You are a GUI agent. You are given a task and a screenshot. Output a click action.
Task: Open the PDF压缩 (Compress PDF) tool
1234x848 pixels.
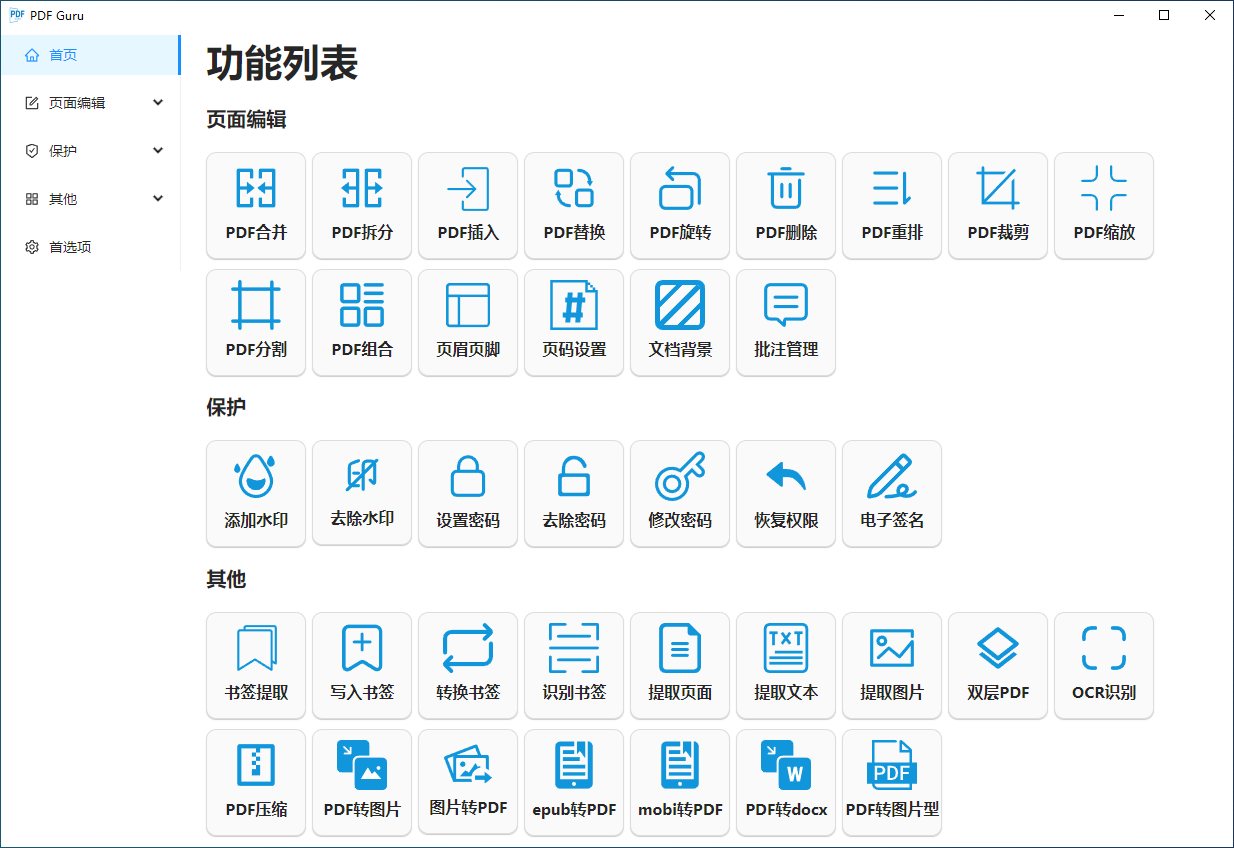click(x=255, y=782)
